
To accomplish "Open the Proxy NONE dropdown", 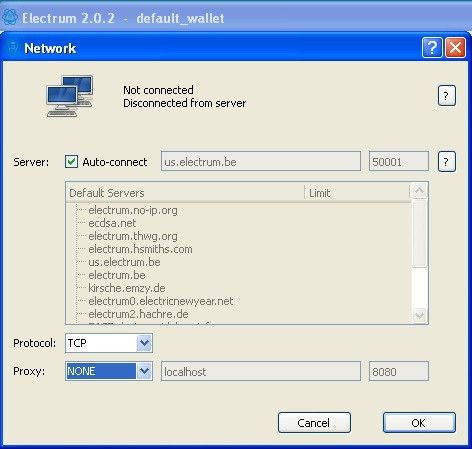I will (109, 371).
